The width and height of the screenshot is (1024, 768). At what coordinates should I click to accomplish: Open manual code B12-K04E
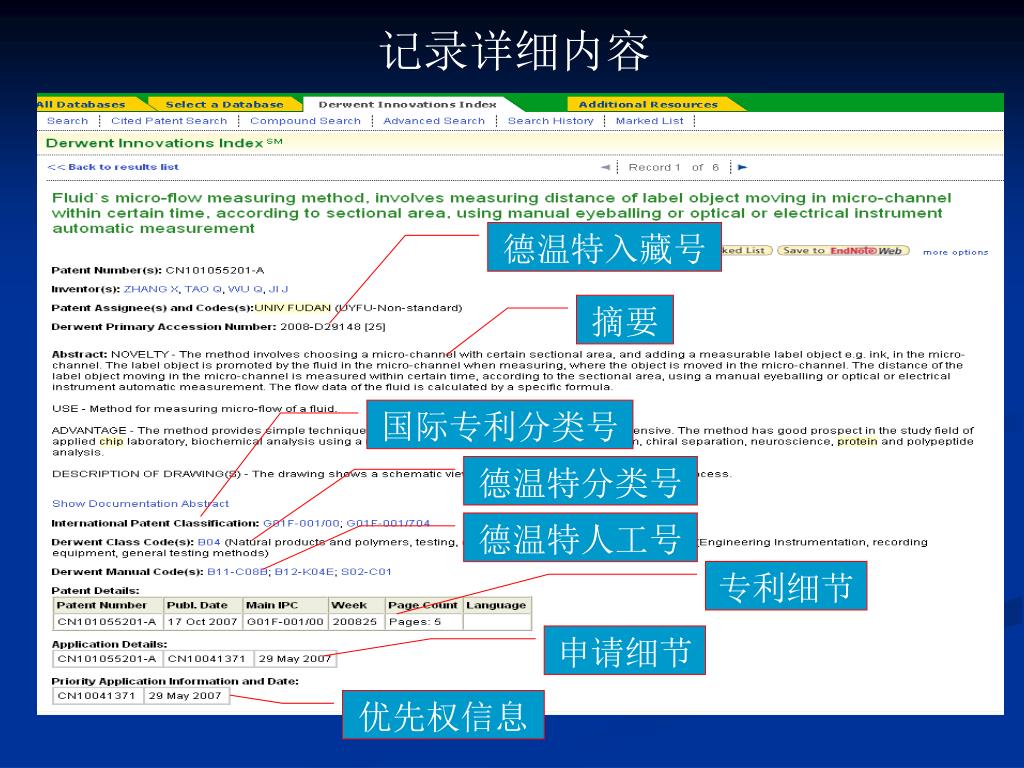click(305, 571)
